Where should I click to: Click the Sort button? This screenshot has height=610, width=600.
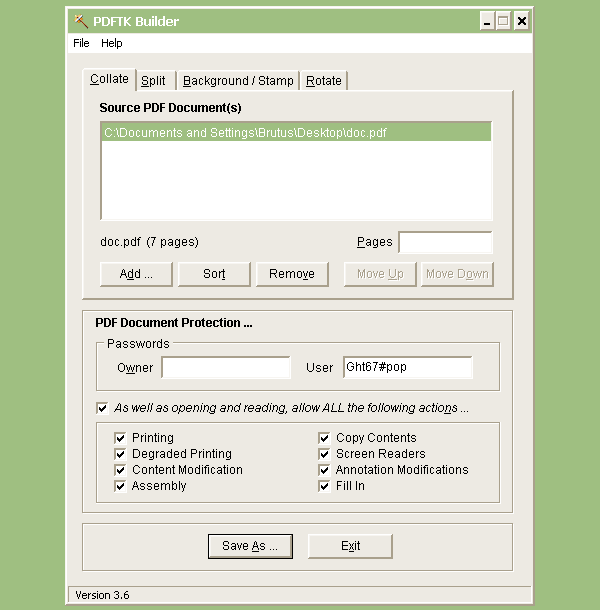point(214,274)
